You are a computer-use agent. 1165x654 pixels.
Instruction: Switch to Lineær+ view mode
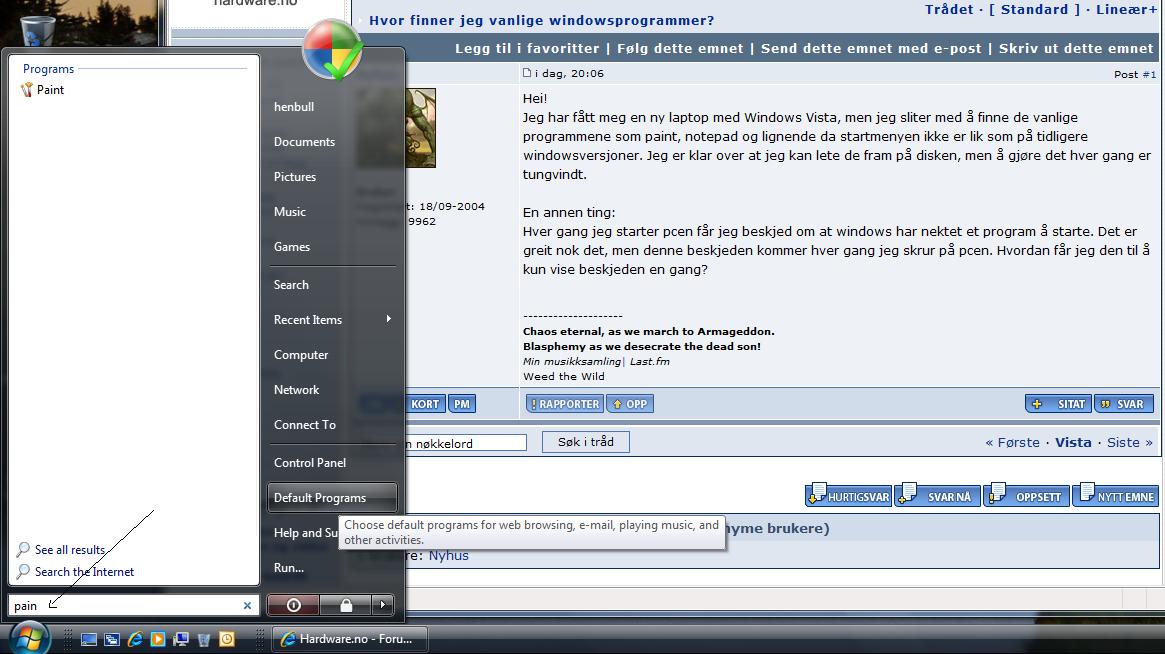point(1126,10)
